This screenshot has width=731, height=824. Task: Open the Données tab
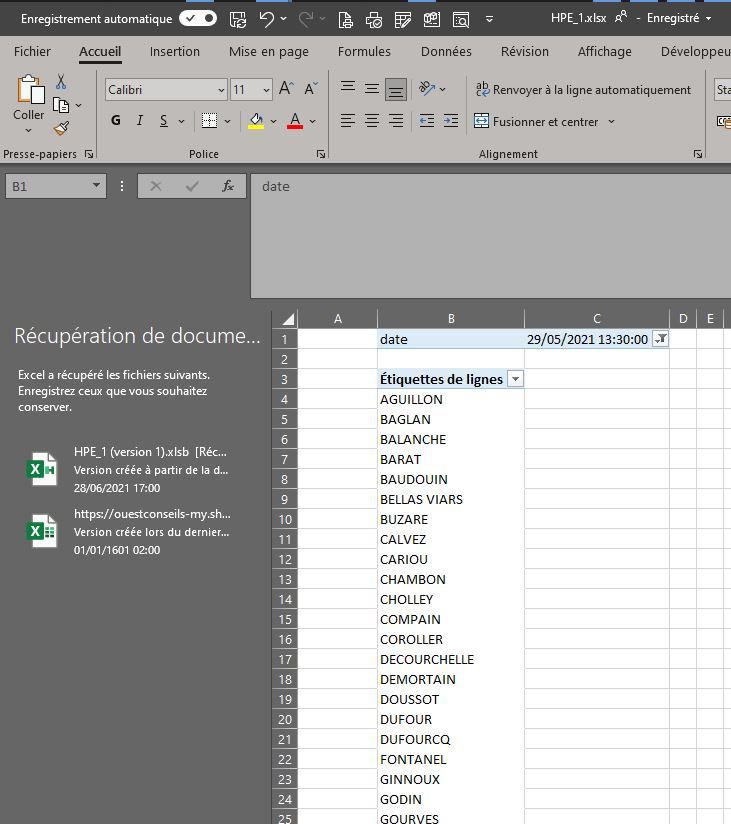click(x=446, y=52)
